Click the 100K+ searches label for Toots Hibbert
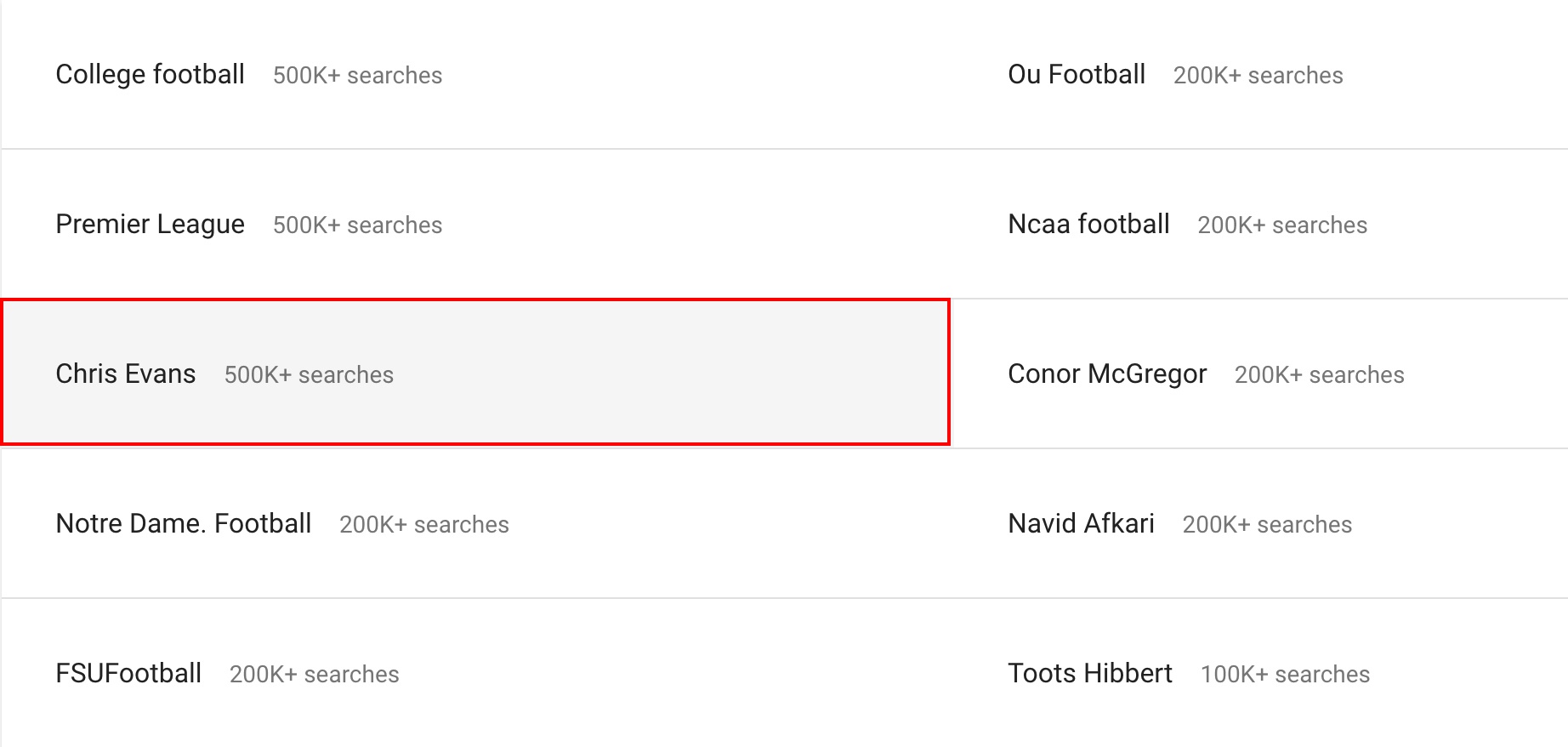Image resolution: width=1568 pixels, height=747 pixels. (x=1284, y=675)
